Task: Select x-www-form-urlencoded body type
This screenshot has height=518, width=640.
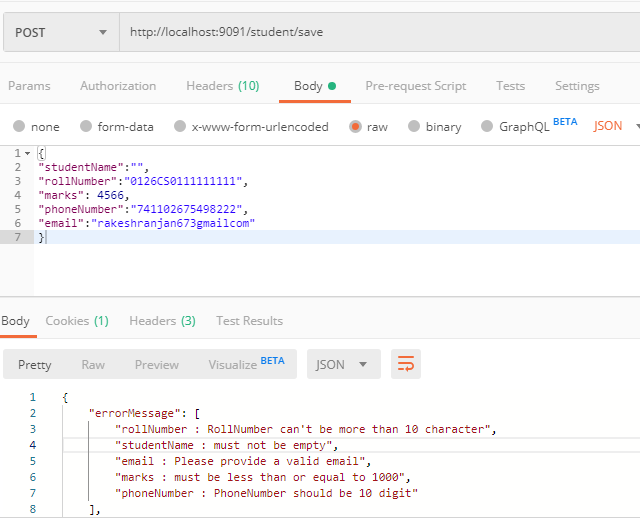Action: point(180,127)
